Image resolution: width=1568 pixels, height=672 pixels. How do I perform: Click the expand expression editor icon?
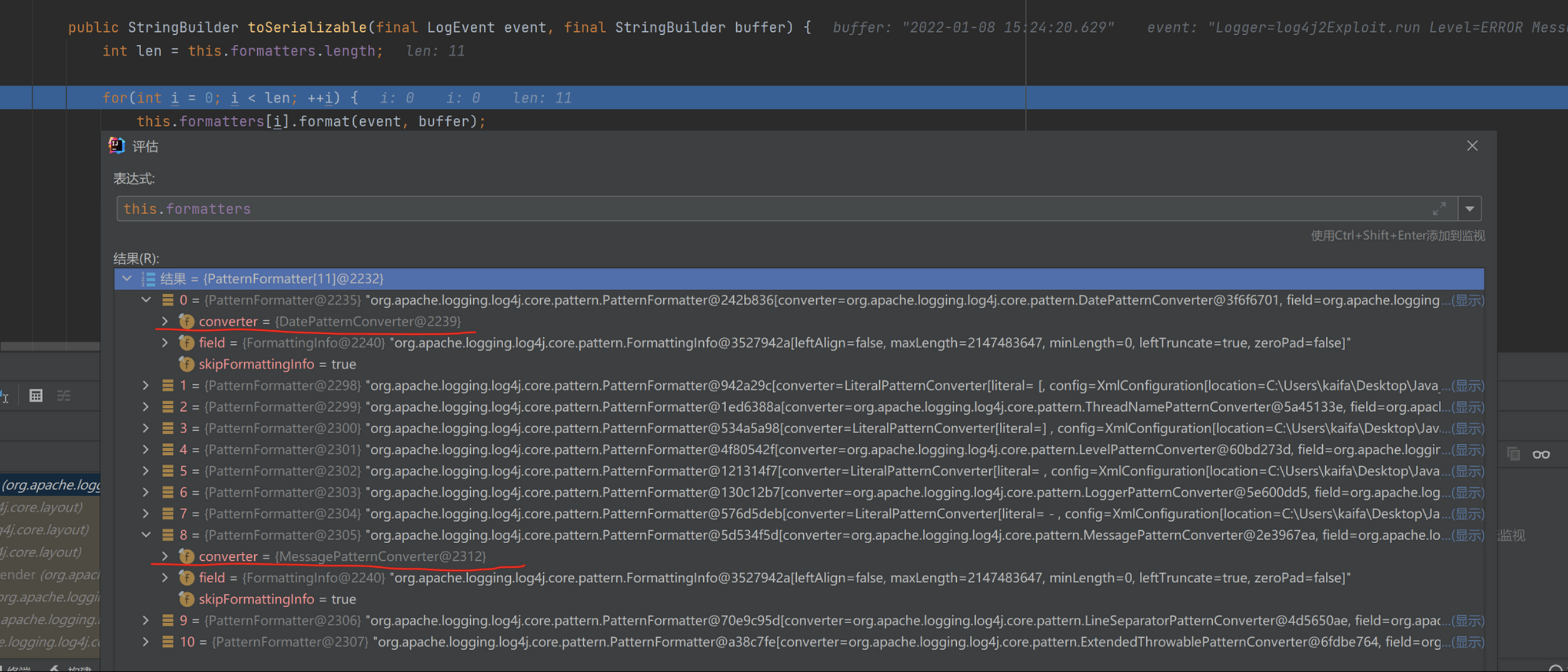[x=1439, y=208]
